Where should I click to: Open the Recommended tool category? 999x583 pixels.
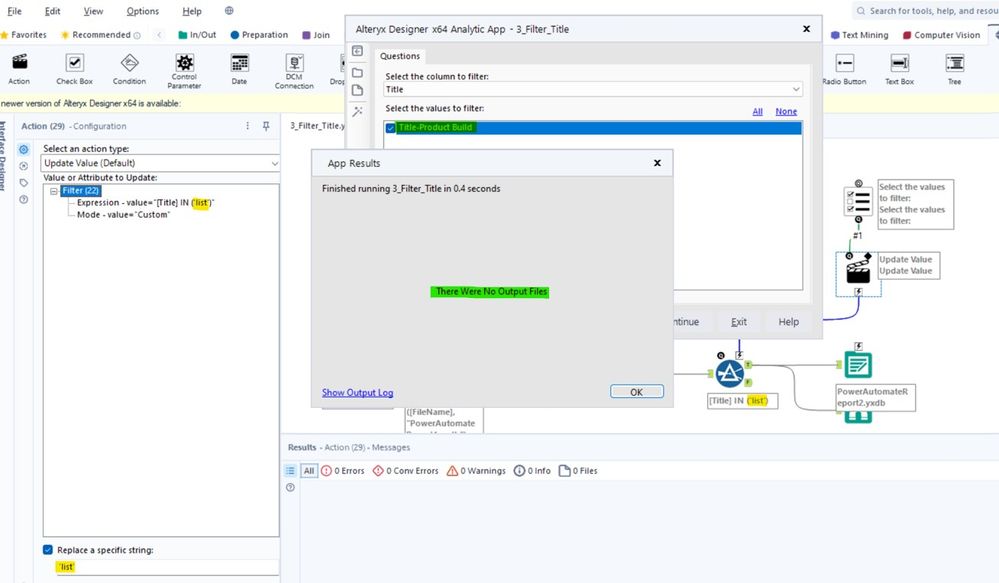[x=101, y=35]
